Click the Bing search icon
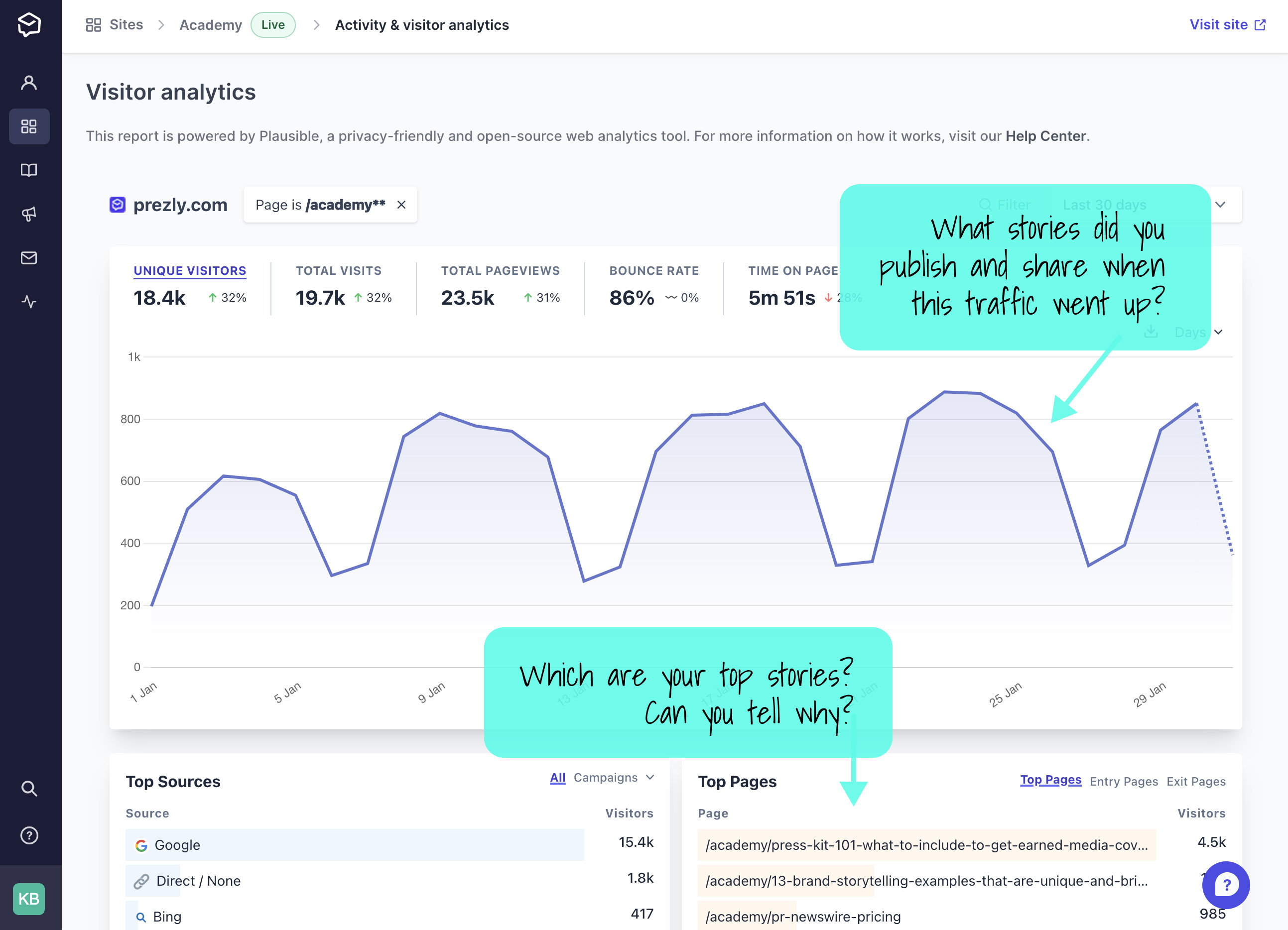Image resolution: width=1288 pixels, height=930 pixels. point(141,917)
